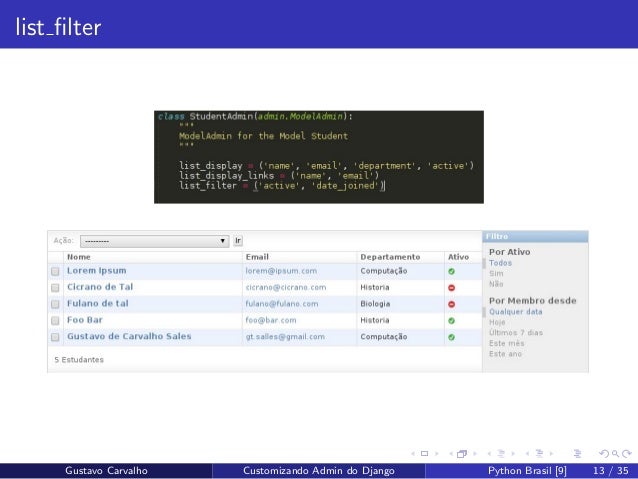
Task: Click previous section arrow in navigation bar
Action: coord(527,453)
